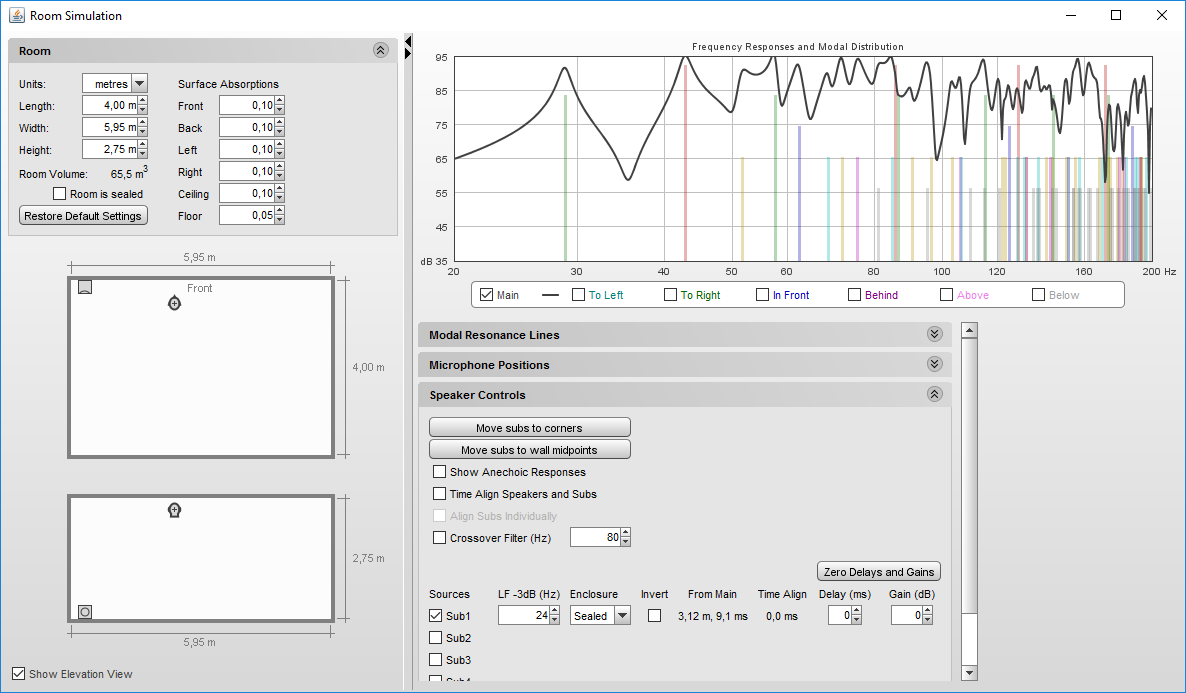
Task: Click the Ceiling absorption field
Action: point(247,193)
